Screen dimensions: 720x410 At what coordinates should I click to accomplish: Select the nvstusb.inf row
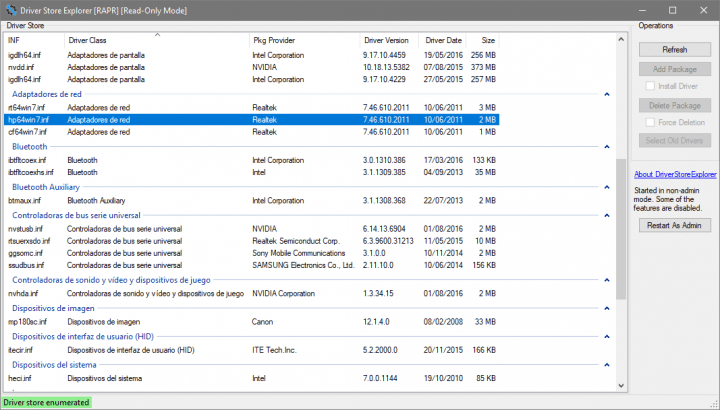coord(252,229)
